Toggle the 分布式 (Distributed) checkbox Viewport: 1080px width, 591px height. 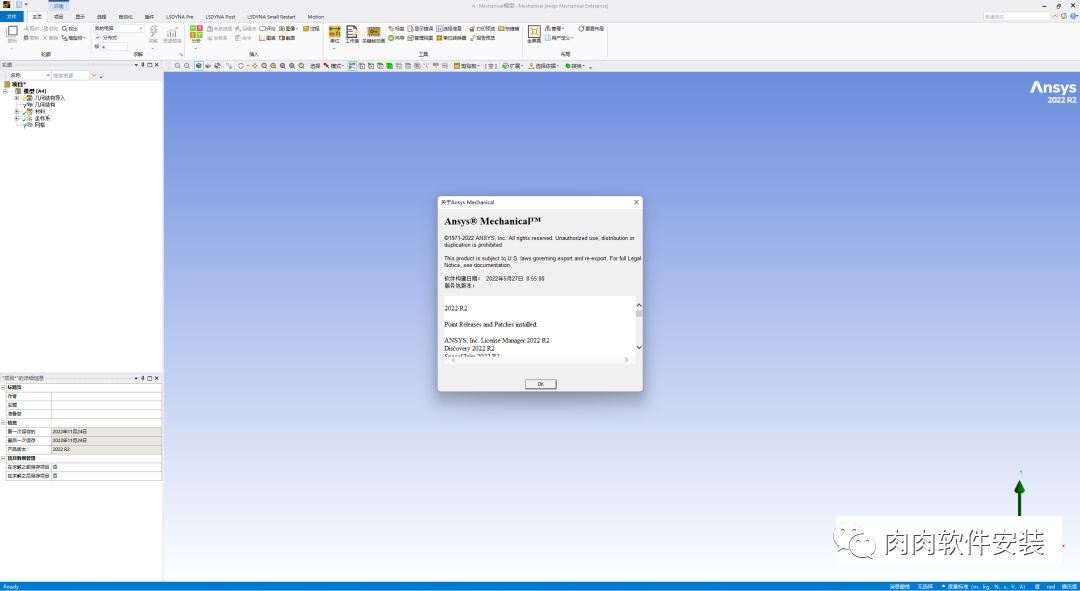pos(98,37)
